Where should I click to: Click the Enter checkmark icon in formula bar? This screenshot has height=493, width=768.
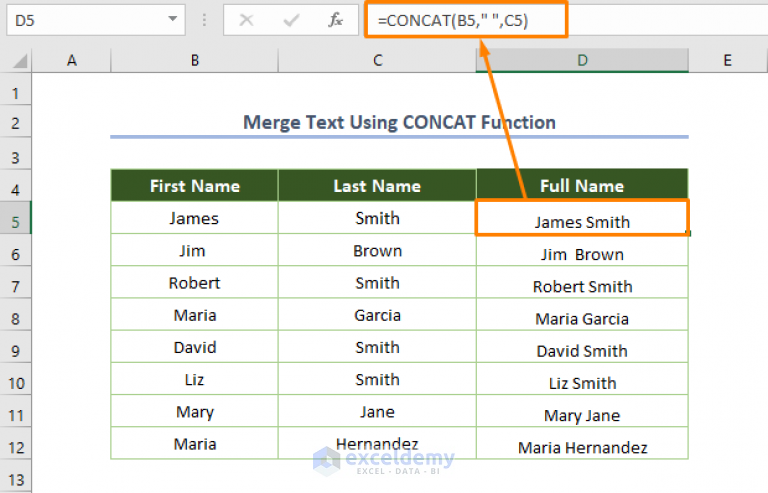tap(292, 19)
